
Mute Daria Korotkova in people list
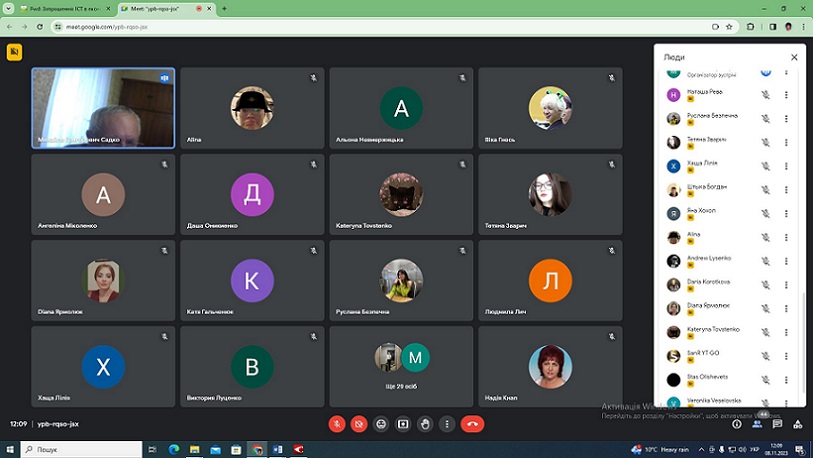click(x=765, y=285)
